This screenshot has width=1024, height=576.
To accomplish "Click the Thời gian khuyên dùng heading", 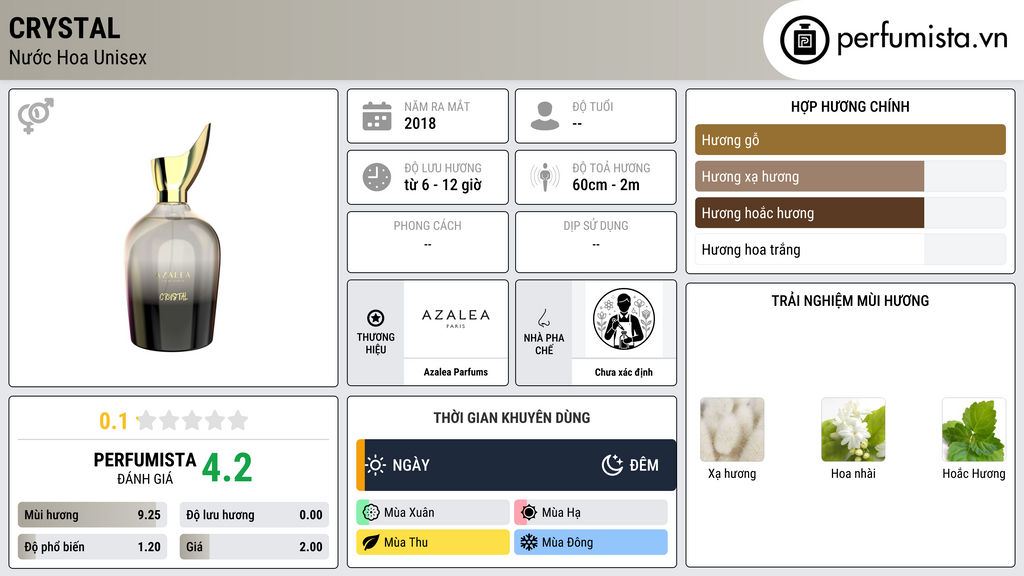I will [512, 417].
